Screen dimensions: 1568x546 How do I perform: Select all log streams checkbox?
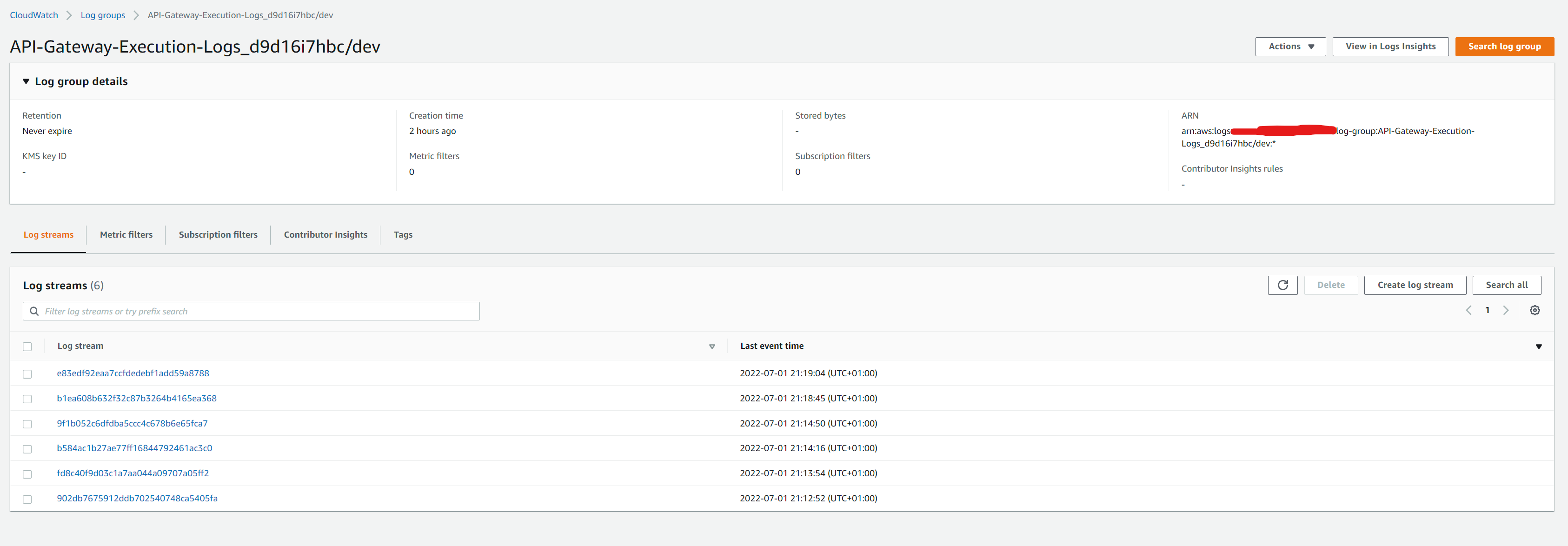27,346
